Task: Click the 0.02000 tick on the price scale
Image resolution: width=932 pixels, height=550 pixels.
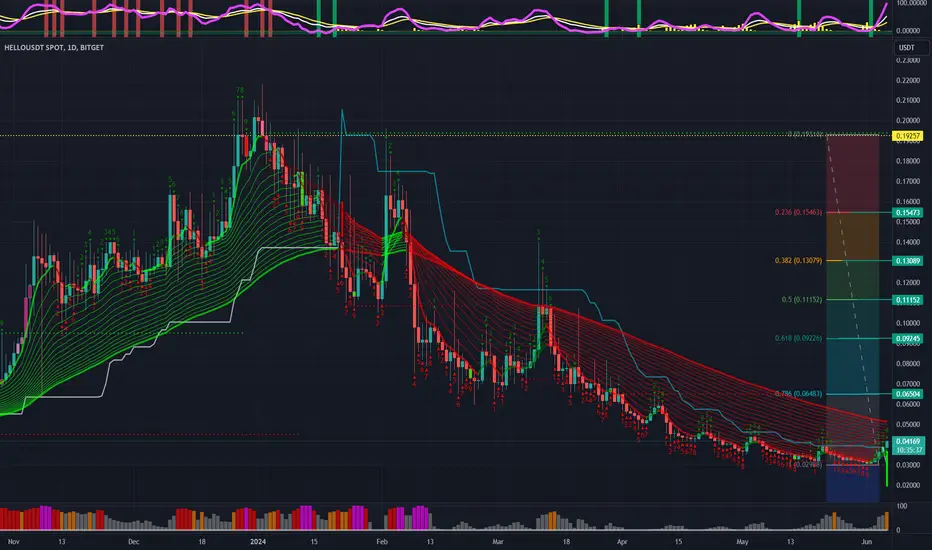Action: click(x=908, y=485)
